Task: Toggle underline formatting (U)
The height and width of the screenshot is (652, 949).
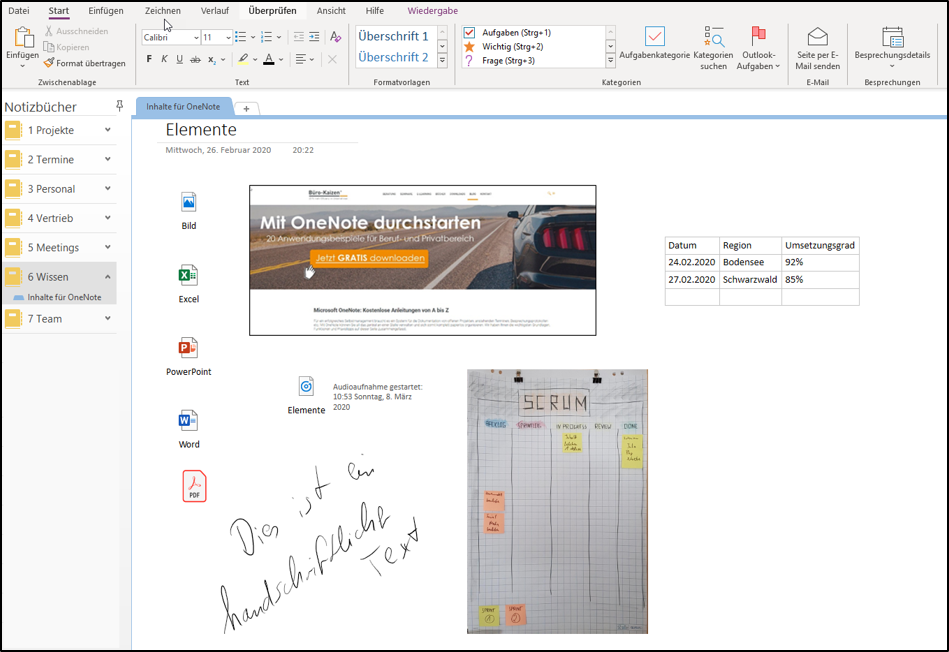Action: [x=179, y=59]
